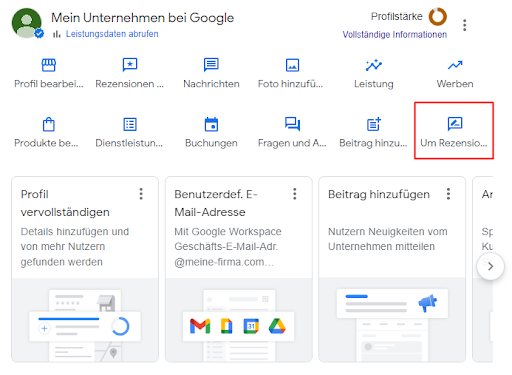This screenshot has height=375, width=512.
Task: Open Produkte bearbeiten shopping bag icon
Action: tap(49, 124)
